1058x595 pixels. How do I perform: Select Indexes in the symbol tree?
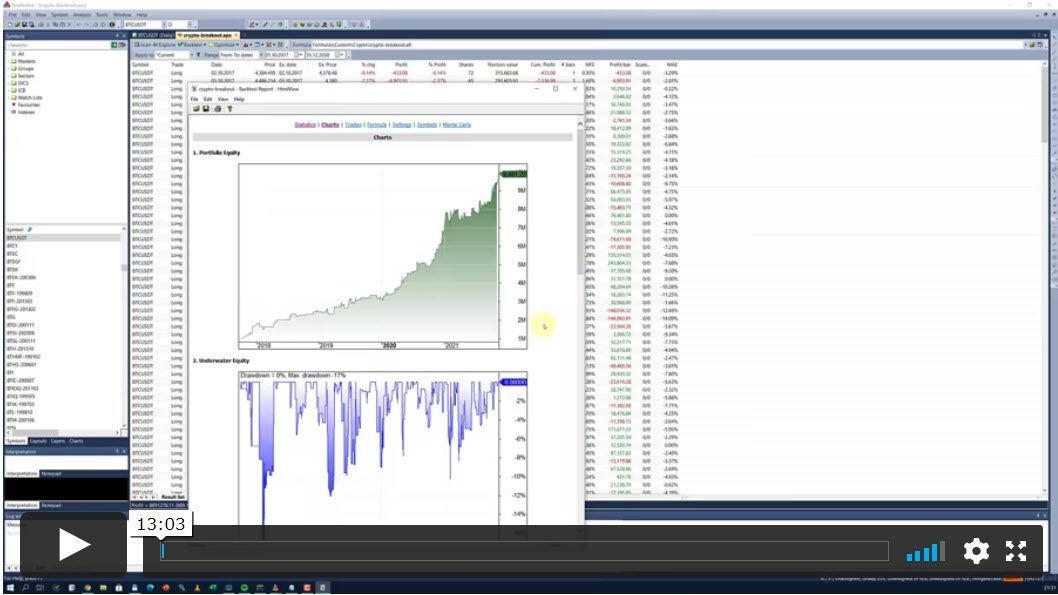pos(26,113)
